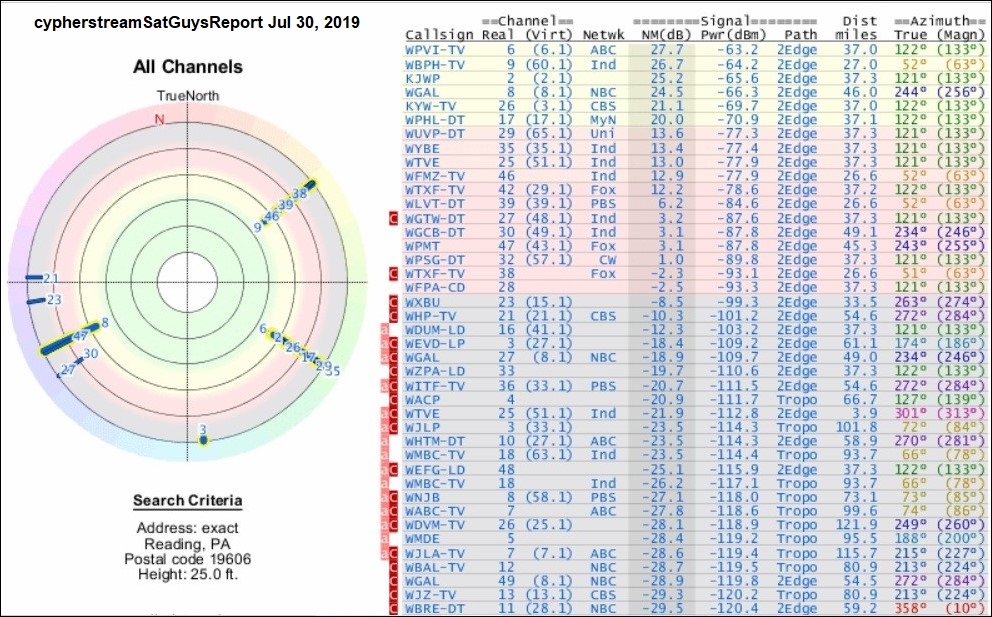Select channel 47 marker on radar plot
Image resolution: width=992 pixels, height=617 pixels.
80,336
